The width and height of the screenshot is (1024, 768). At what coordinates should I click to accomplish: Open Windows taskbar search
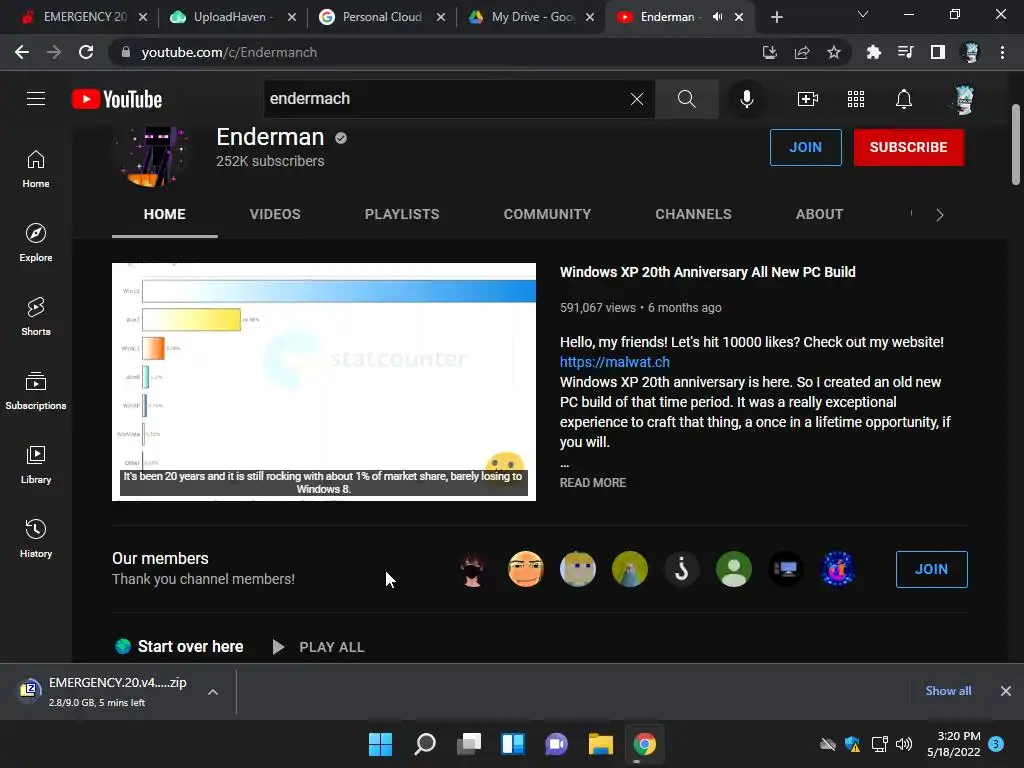pyautogui.click(x=424, y=744)
